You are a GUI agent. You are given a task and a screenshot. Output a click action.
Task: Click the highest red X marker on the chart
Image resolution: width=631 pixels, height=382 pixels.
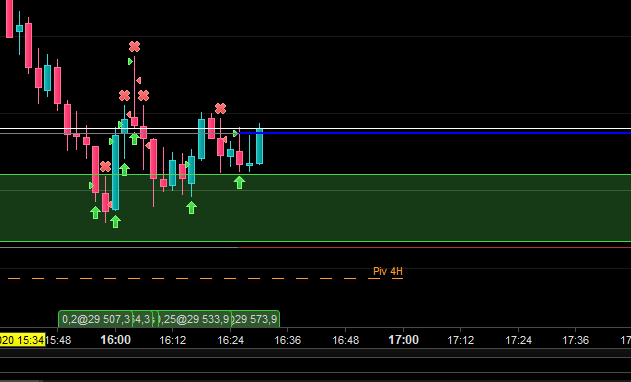[134, 47]
